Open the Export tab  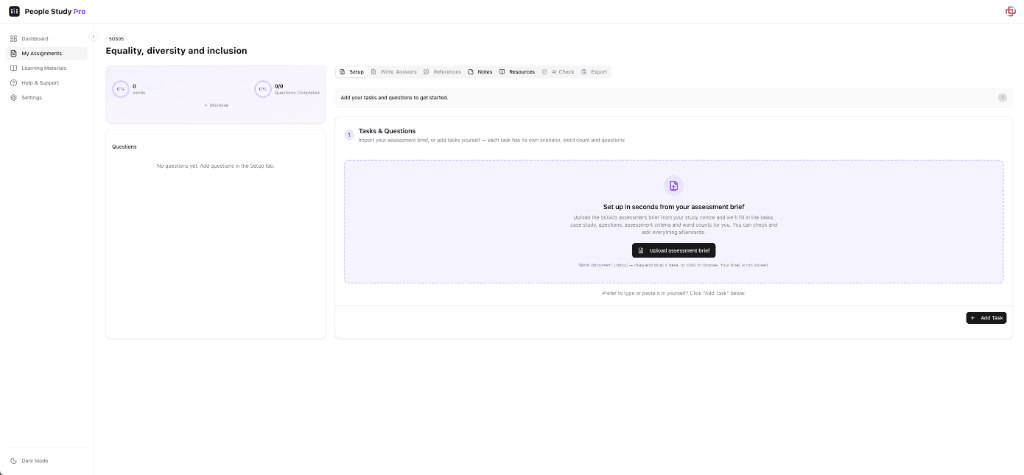[x=594, y=72]
